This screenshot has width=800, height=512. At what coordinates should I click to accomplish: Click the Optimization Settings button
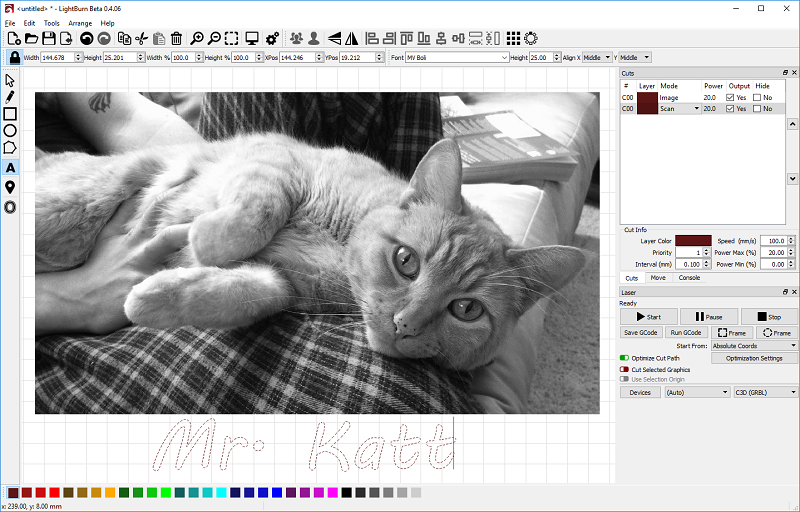click(x=754, y=357)
